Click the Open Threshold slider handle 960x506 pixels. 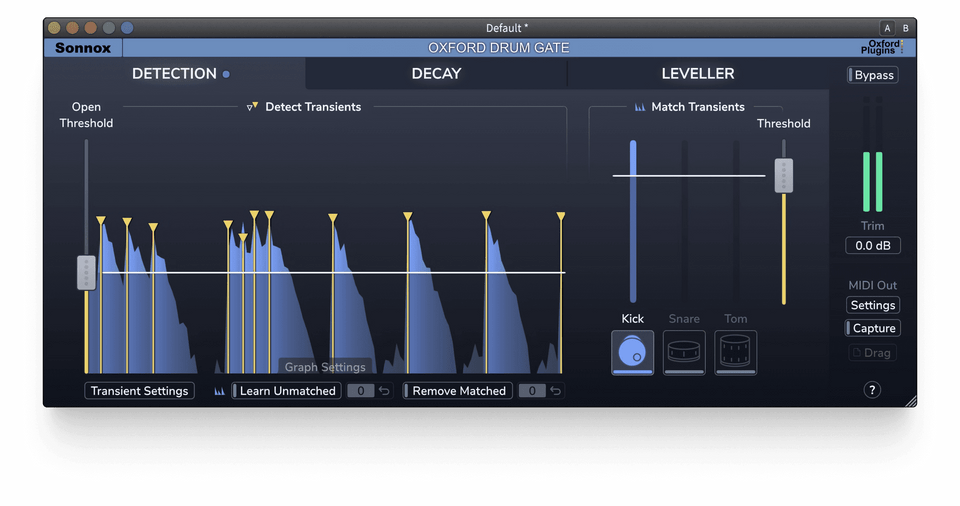[x=86, y=272]
